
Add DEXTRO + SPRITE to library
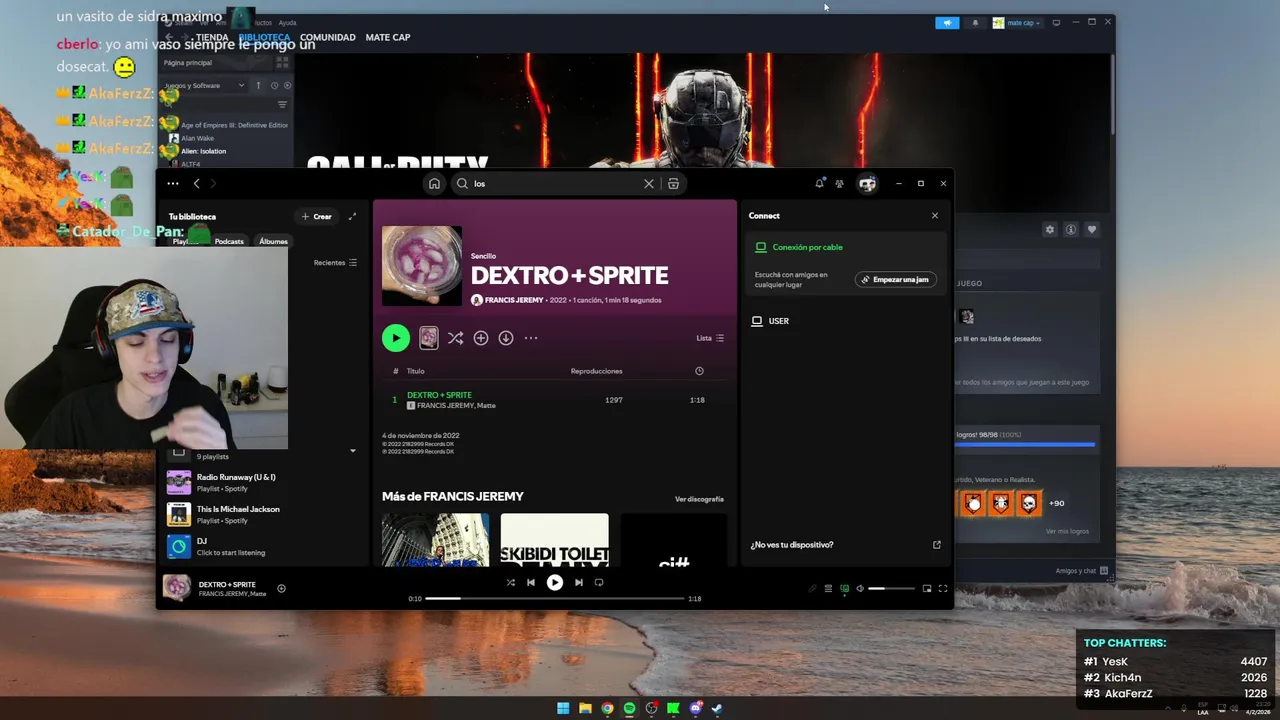click(x=481, y=338)
